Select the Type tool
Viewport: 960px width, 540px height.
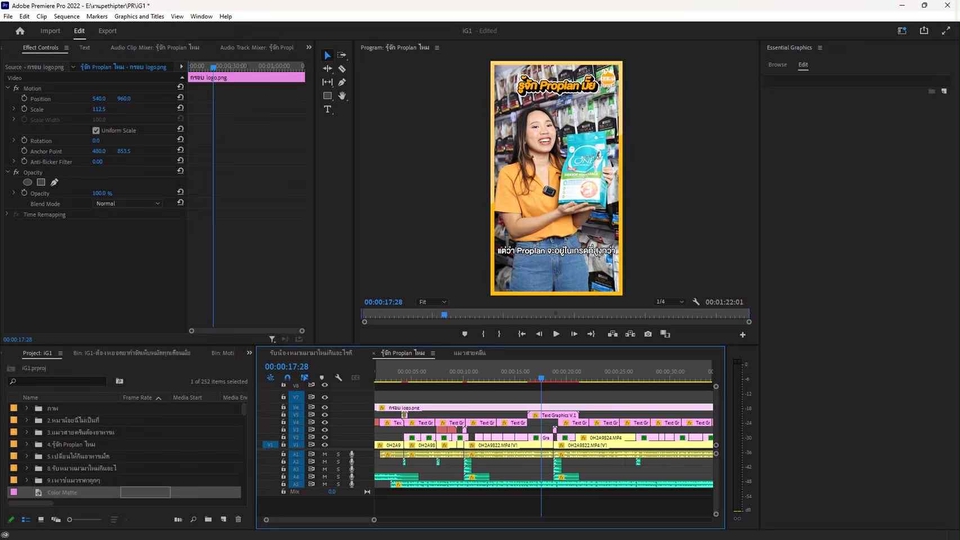pos(327,109)
